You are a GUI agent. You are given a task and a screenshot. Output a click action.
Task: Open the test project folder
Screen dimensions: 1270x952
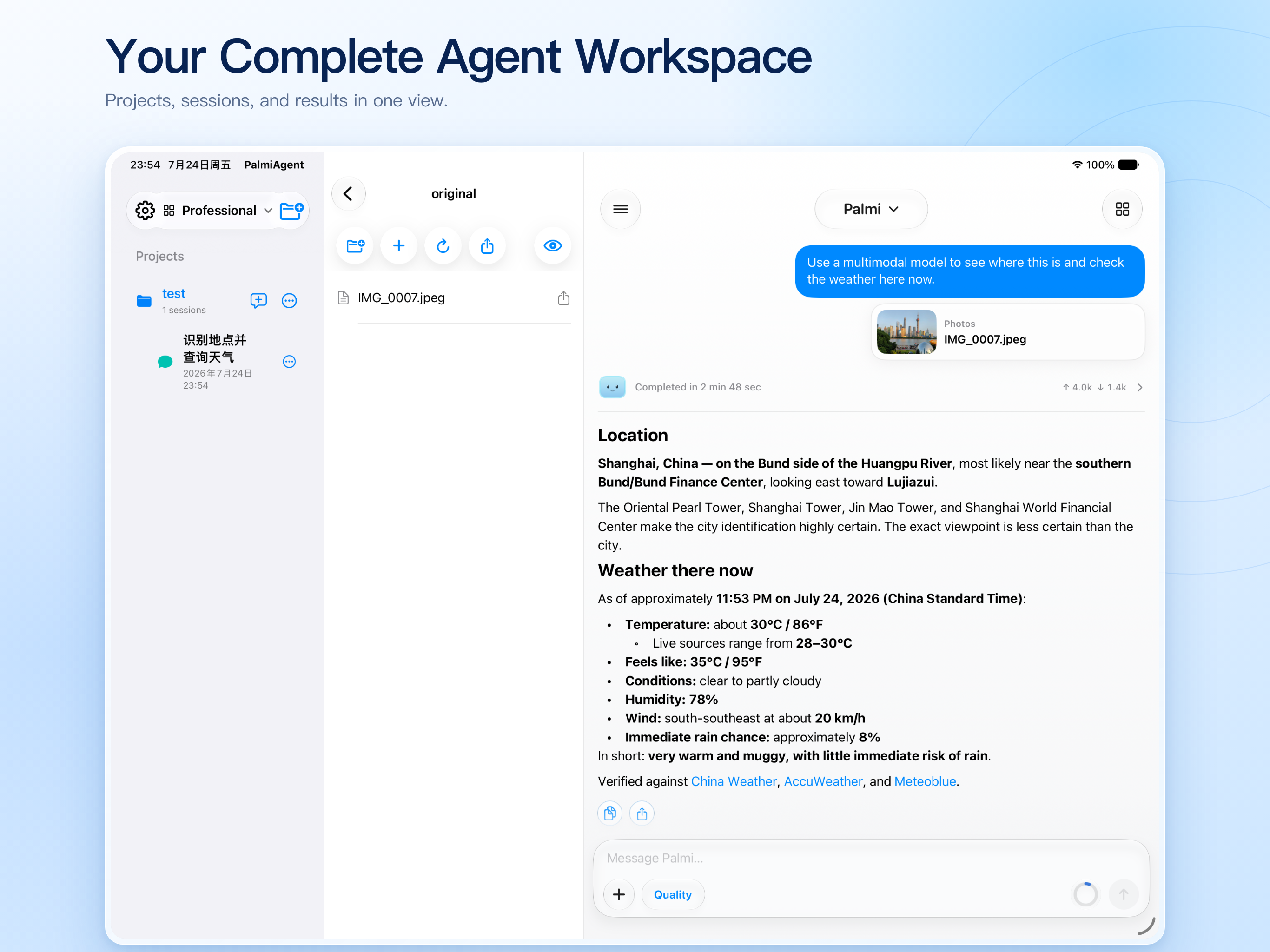pyautogui.click(x=173, y=300)
